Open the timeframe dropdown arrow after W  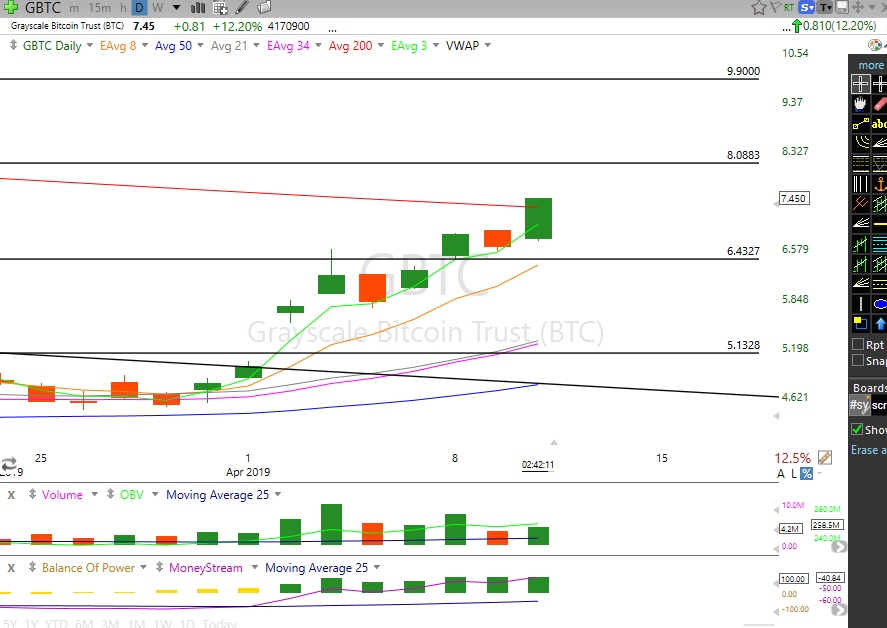[176, 8]
